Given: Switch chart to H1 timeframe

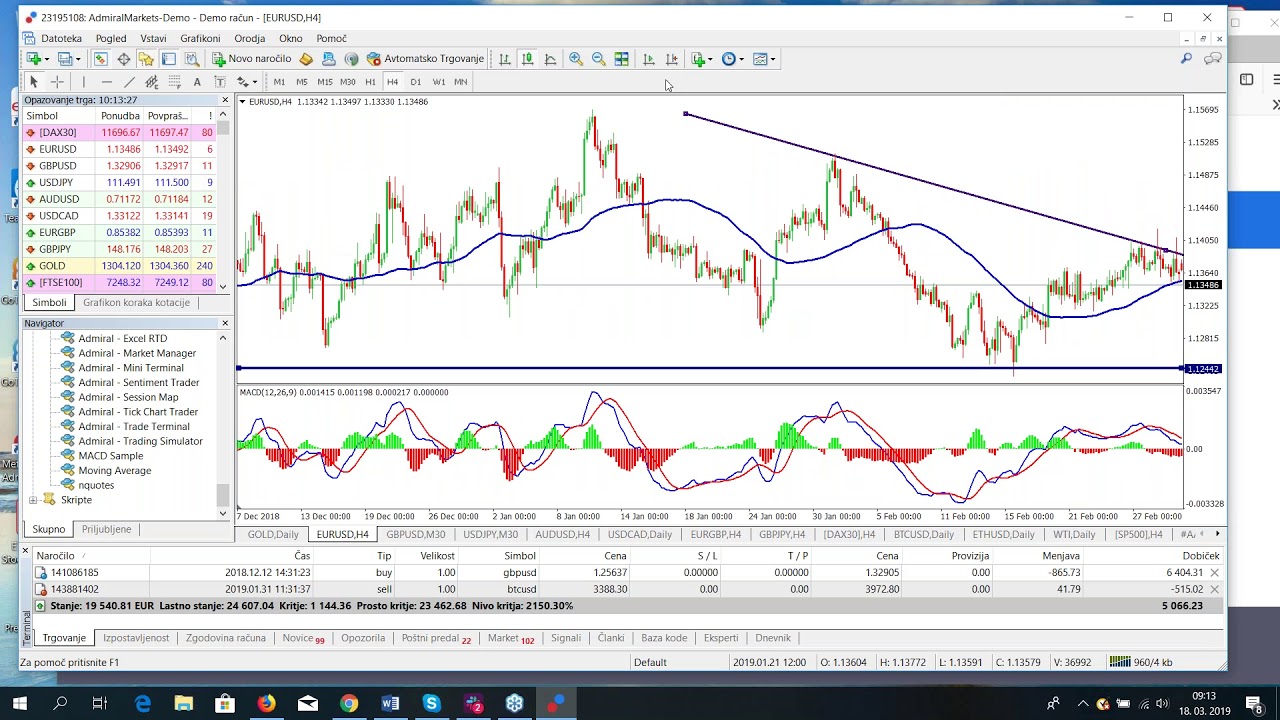Looking at the screenshot, I should click(x=370, y=82).
